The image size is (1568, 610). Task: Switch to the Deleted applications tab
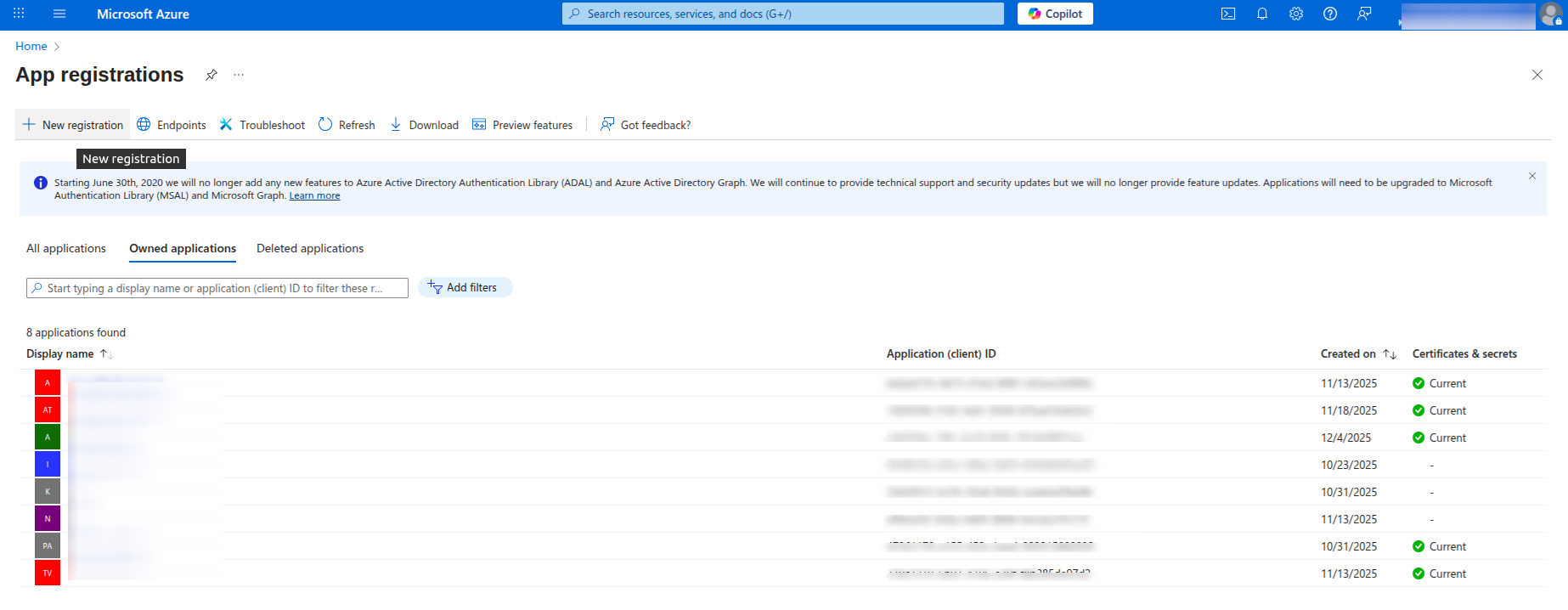310,248
